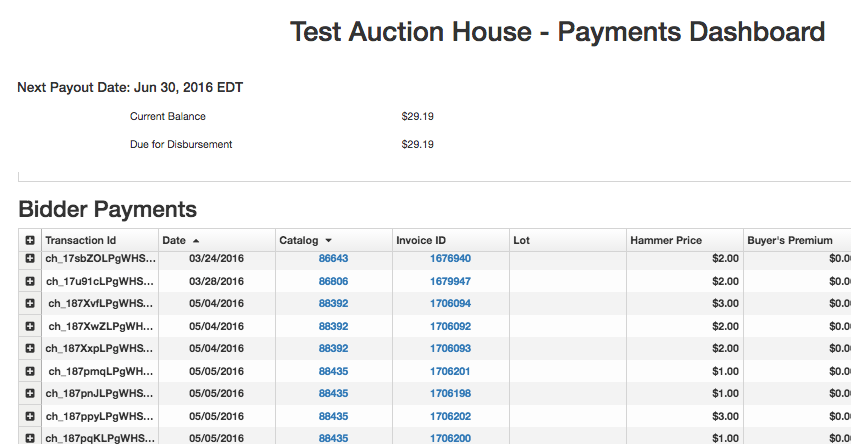
Task: Expand row for transaction ch_17u91cLPgWHS
Action: [30, 281]
